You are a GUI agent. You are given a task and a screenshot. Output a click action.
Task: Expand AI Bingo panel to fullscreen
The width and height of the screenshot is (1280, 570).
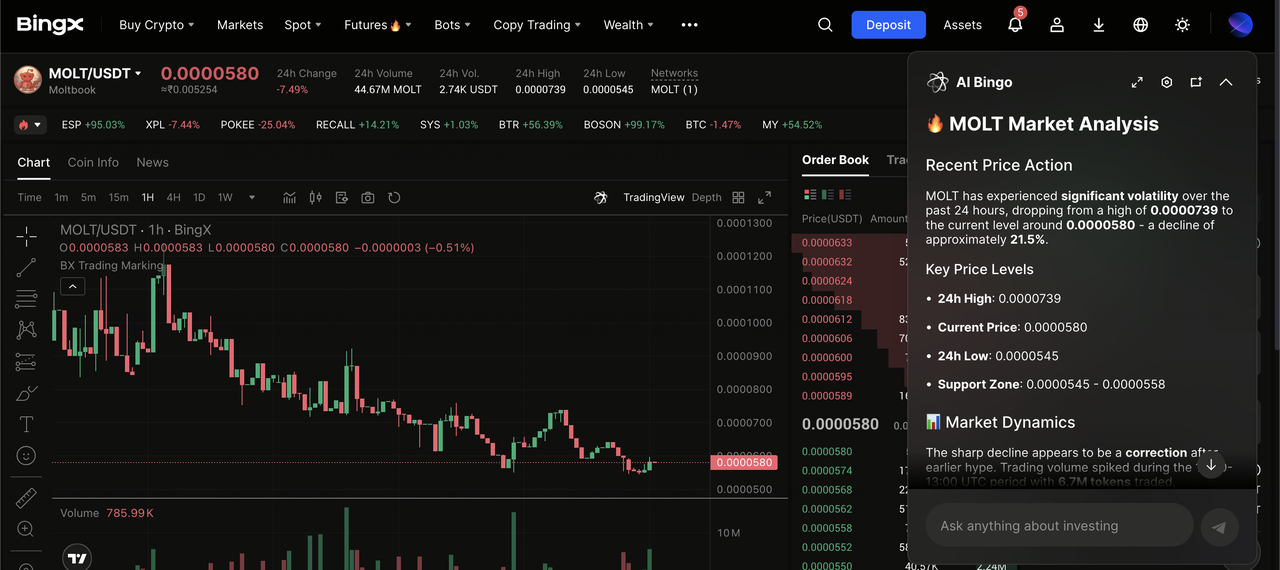pos(1137,82)
